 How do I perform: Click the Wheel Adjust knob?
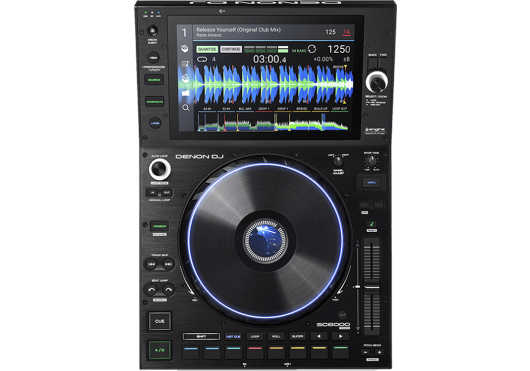tap(338, 161)
